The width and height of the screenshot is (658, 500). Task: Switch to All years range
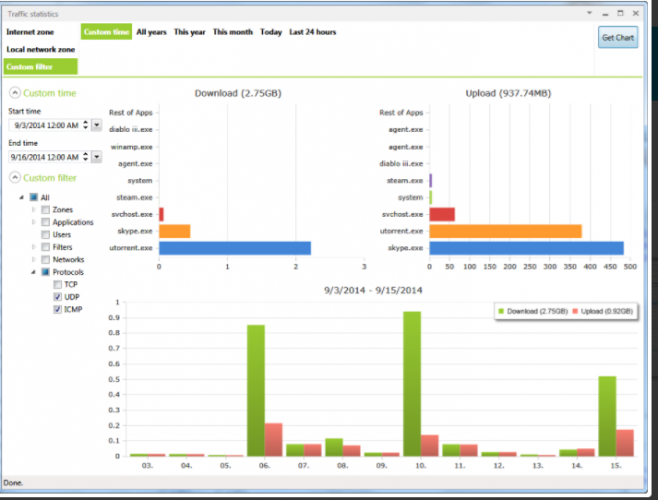[151, 32]
